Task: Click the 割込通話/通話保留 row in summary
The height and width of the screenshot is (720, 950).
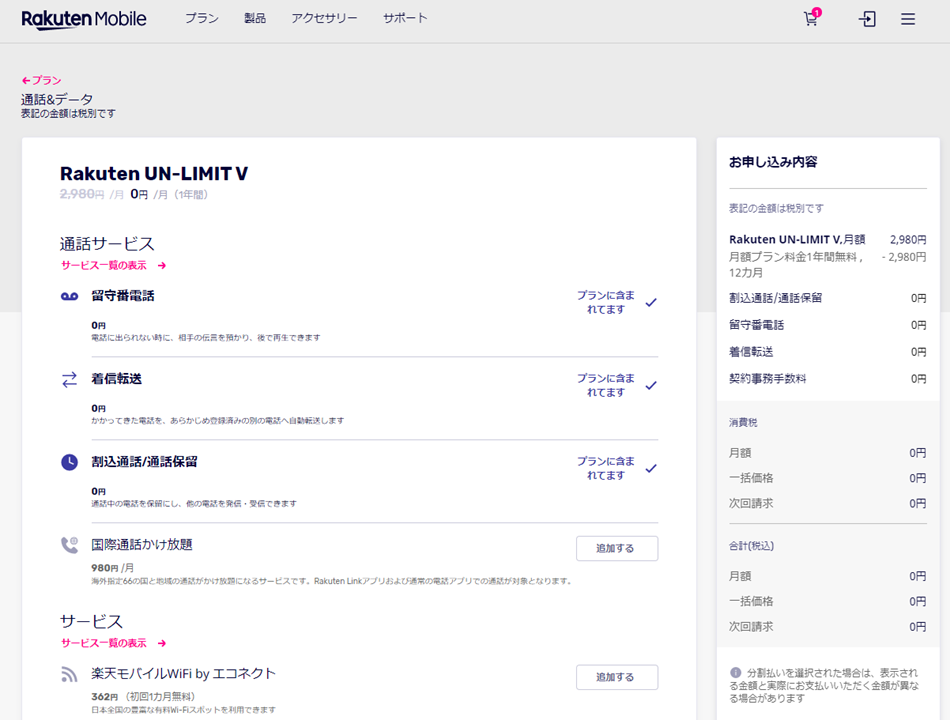Action: pos(828,298)
